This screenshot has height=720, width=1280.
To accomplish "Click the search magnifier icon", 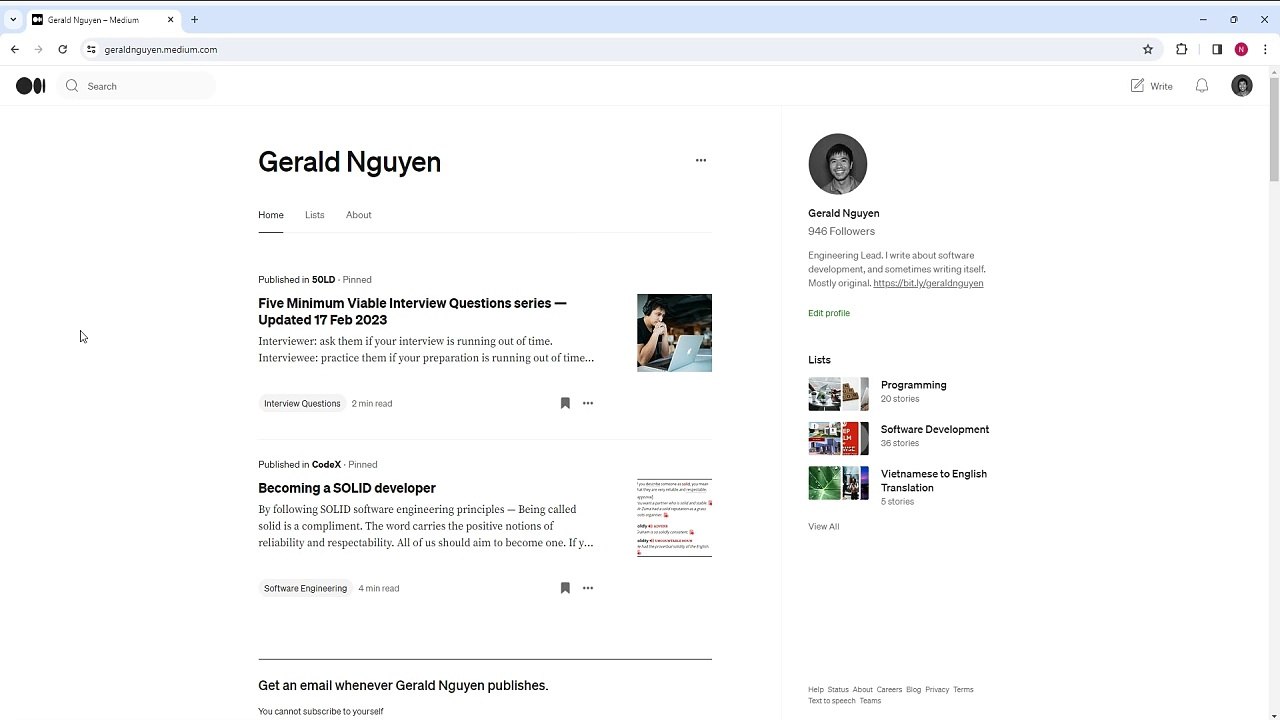I will [72, 86].
